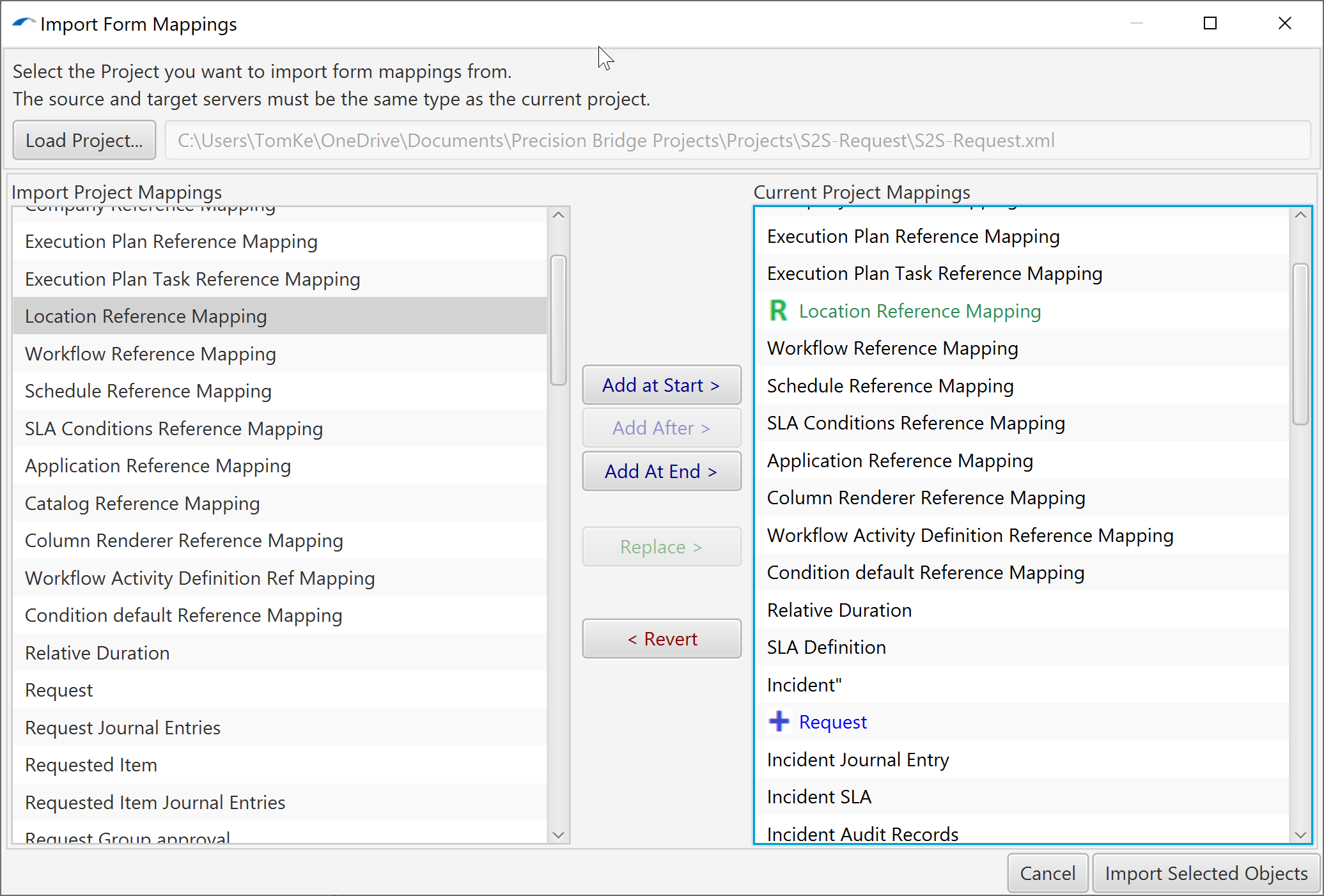1324x896 pixels.
Task: Select green Location Reference Mapping in current list
Action: coord(1022,311)
